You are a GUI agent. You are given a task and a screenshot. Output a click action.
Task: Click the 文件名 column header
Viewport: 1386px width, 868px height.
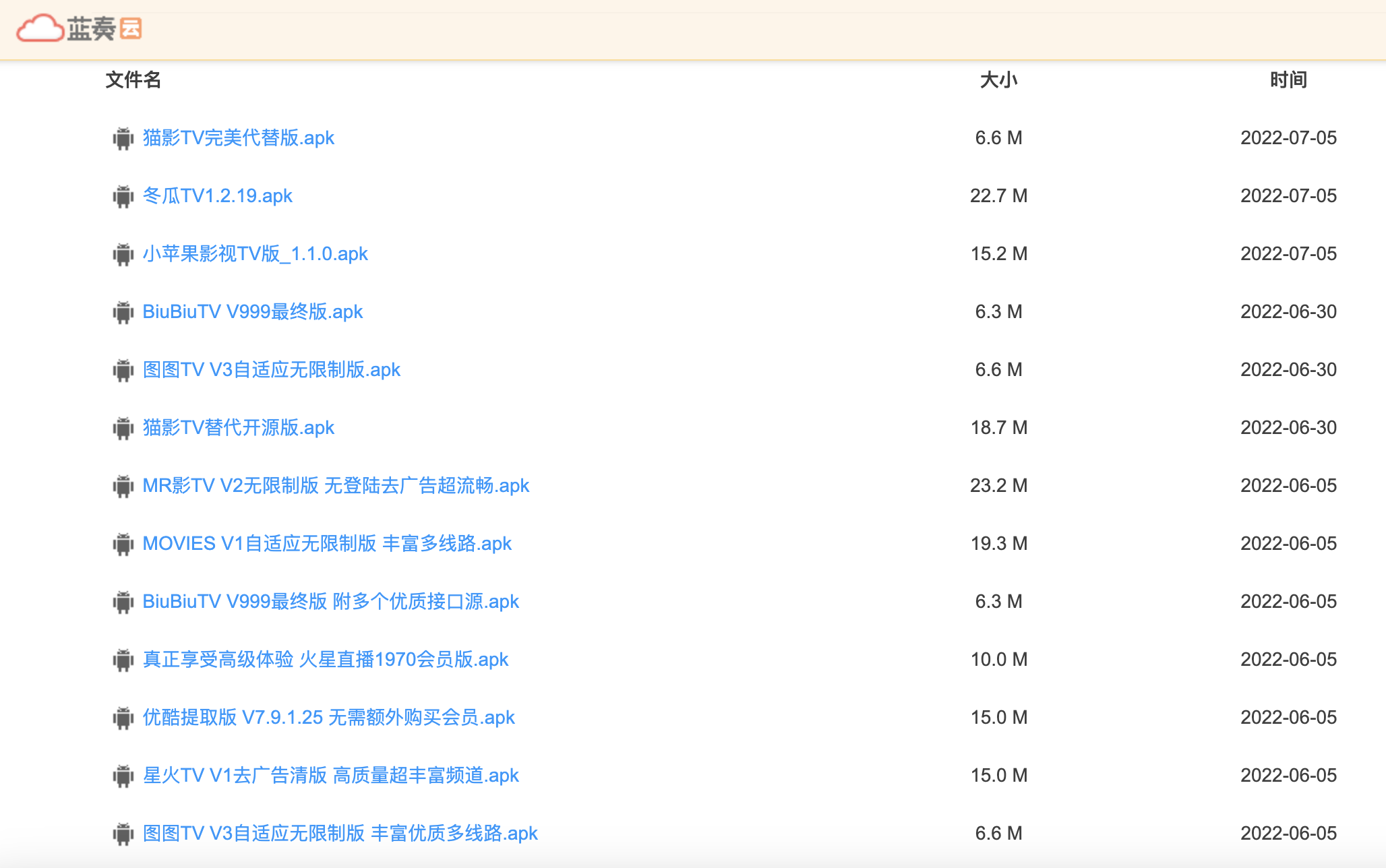point(133,80)
